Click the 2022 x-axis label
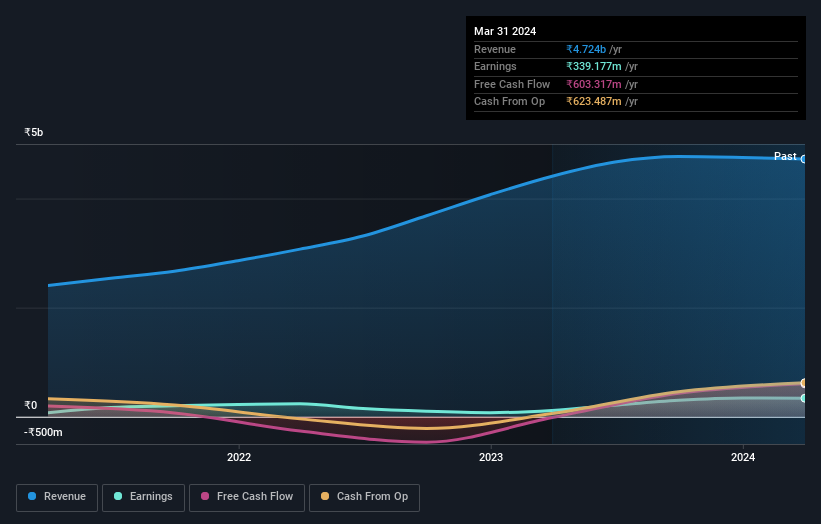This screenshot has width=821, height=524. (239, 458)
